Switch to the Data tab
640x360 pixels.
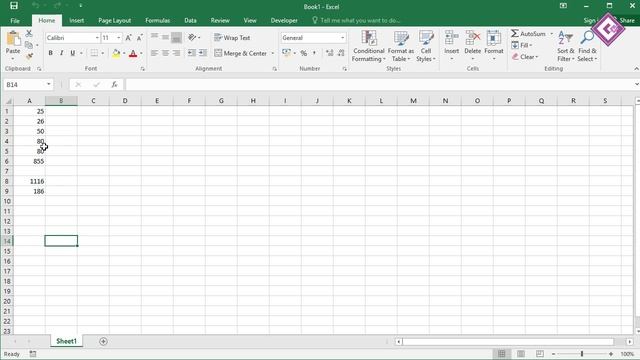pos(190,20)
